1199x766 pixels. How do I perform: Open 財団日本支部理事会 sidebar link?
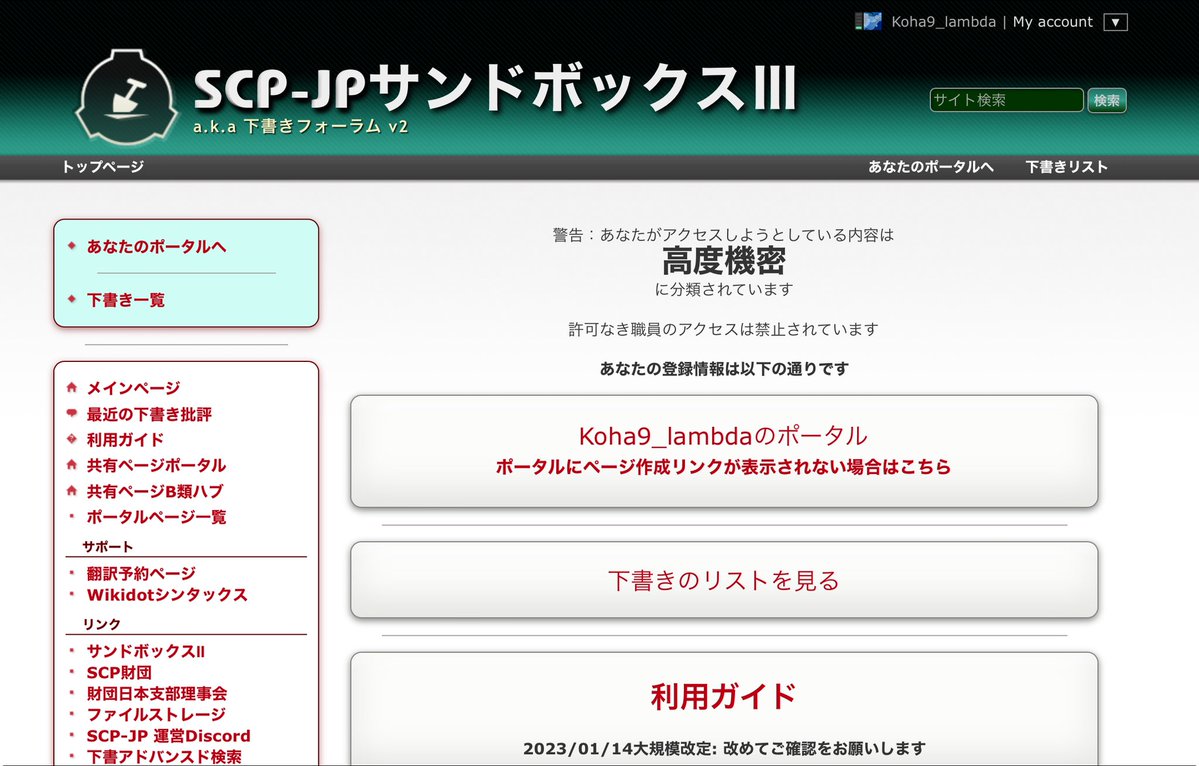[x=157, y=693]
